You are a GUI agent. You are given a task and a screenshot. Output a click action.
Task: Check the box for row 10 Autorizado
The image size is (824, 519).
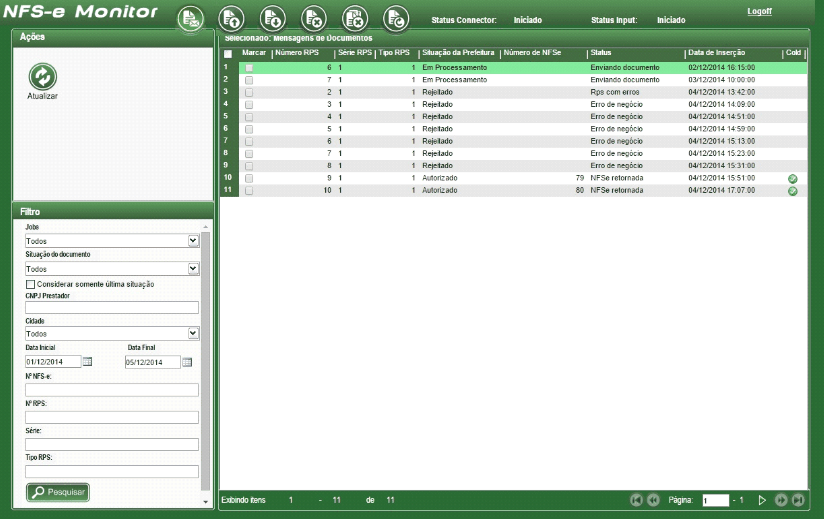point(249,178)
